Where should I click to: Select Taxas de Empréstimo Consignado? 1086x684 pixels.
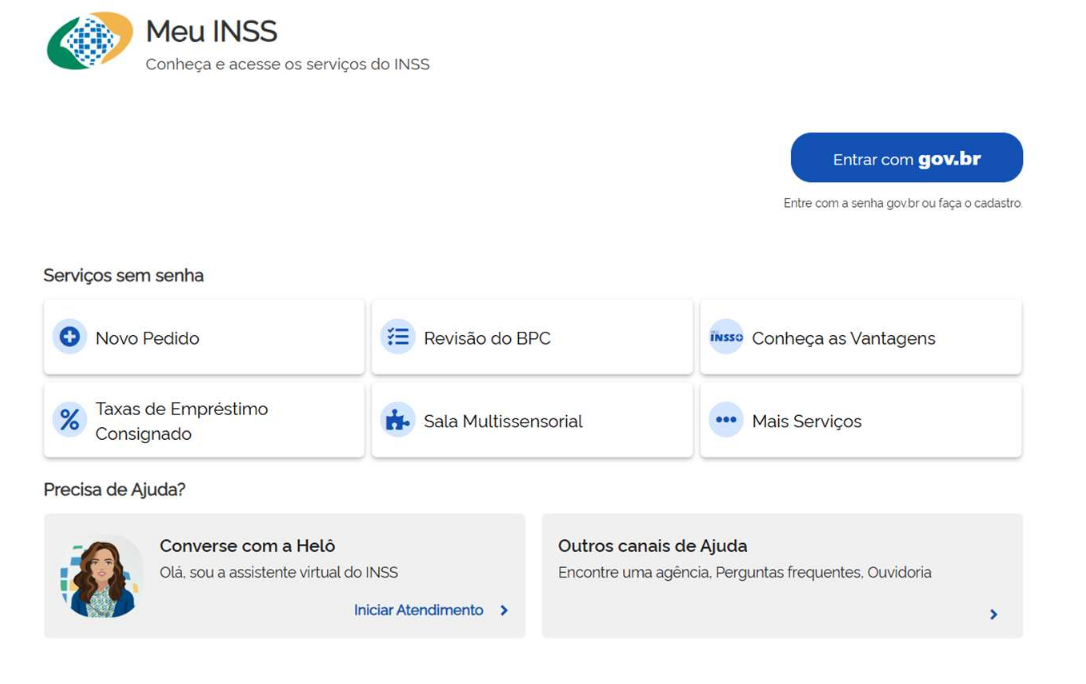204,420
